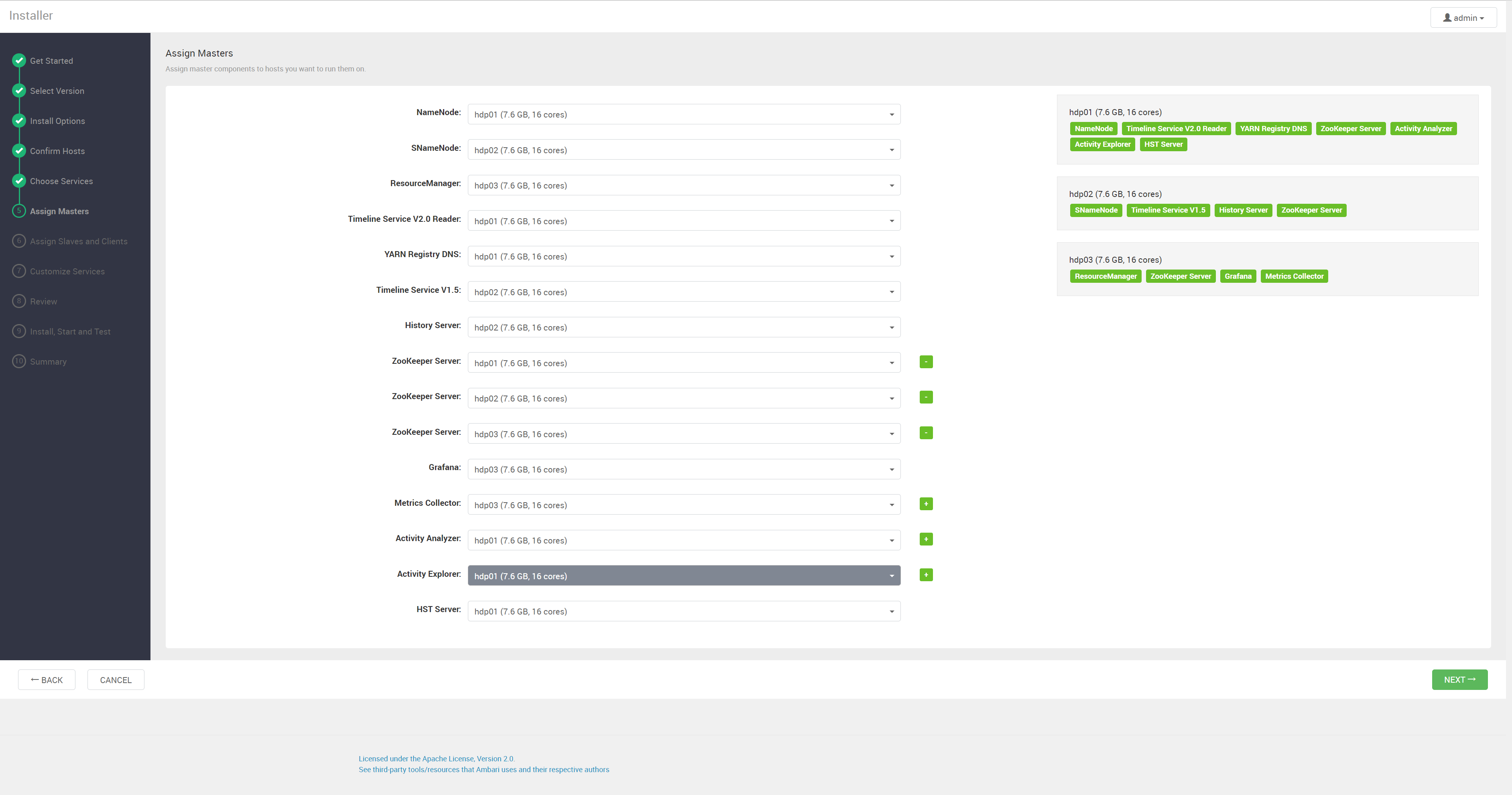Click the Get Started completed step icon
Screen dimensions: 1512x795
(x=19, y=61)
